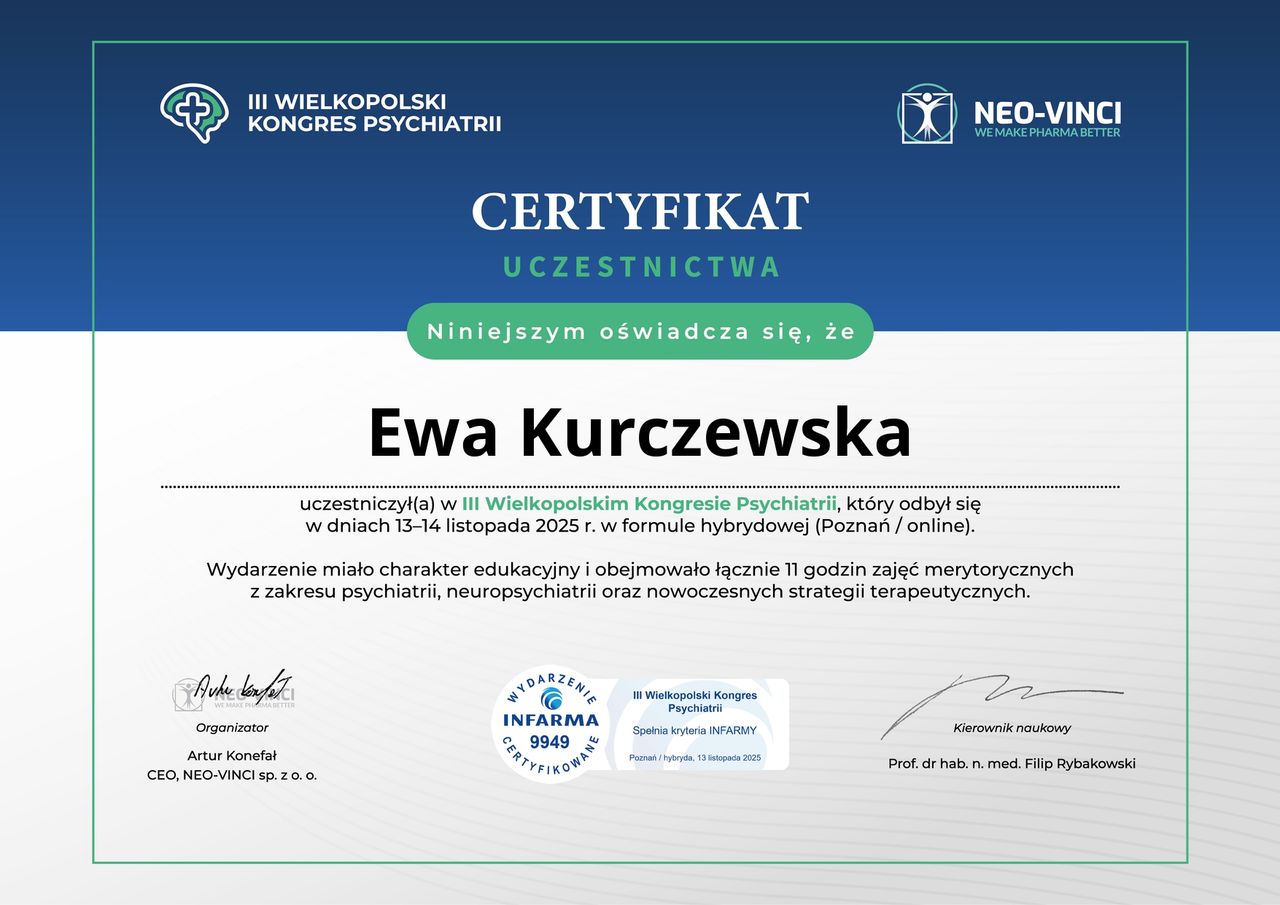Click the III Wielkopolski Kongres Psychiatrii header title

point(374,113)
